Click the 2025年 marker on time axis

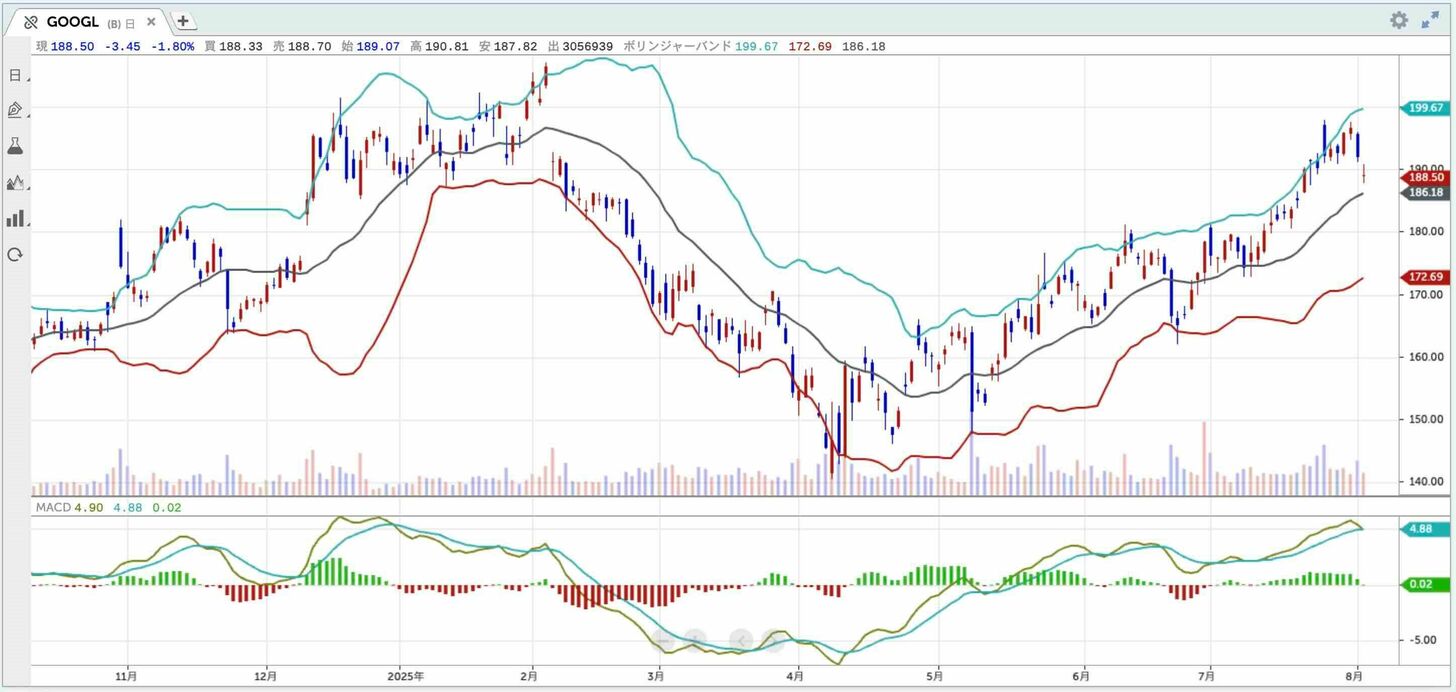point(404,676)
